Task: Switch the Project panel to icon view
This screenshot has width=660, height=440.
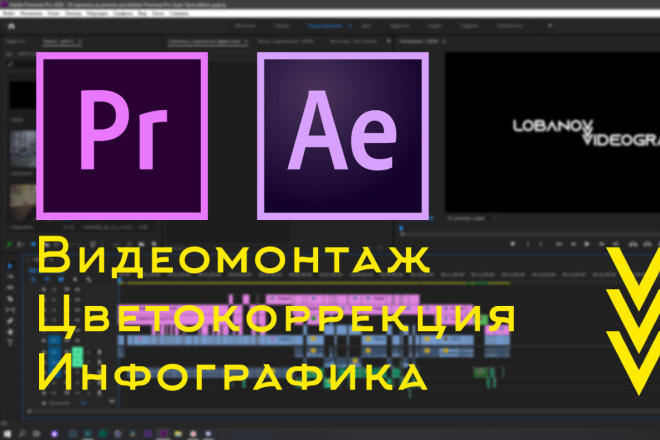Action: [33, 244]
